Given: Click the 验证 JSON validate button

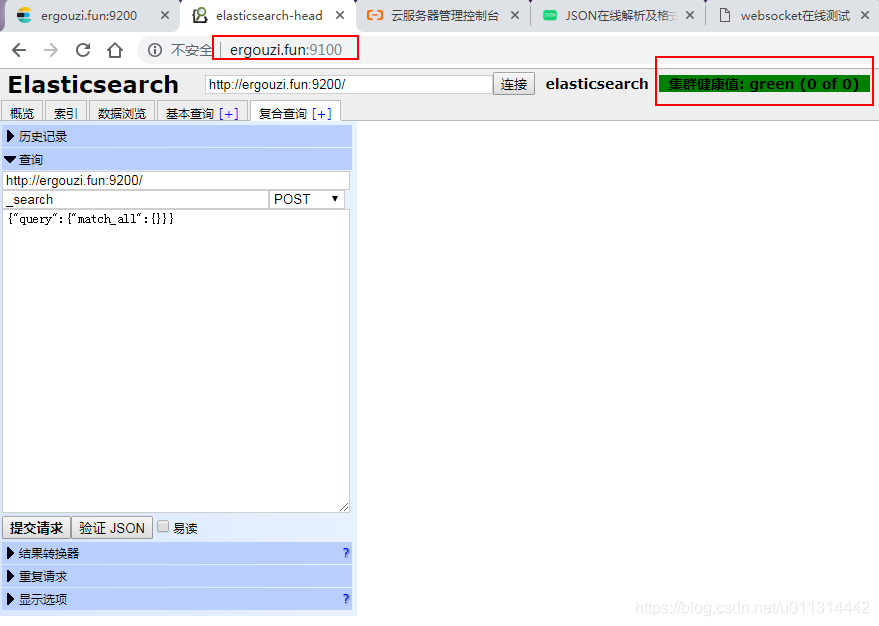Looking at the screenshot, I should click(112, 528).
